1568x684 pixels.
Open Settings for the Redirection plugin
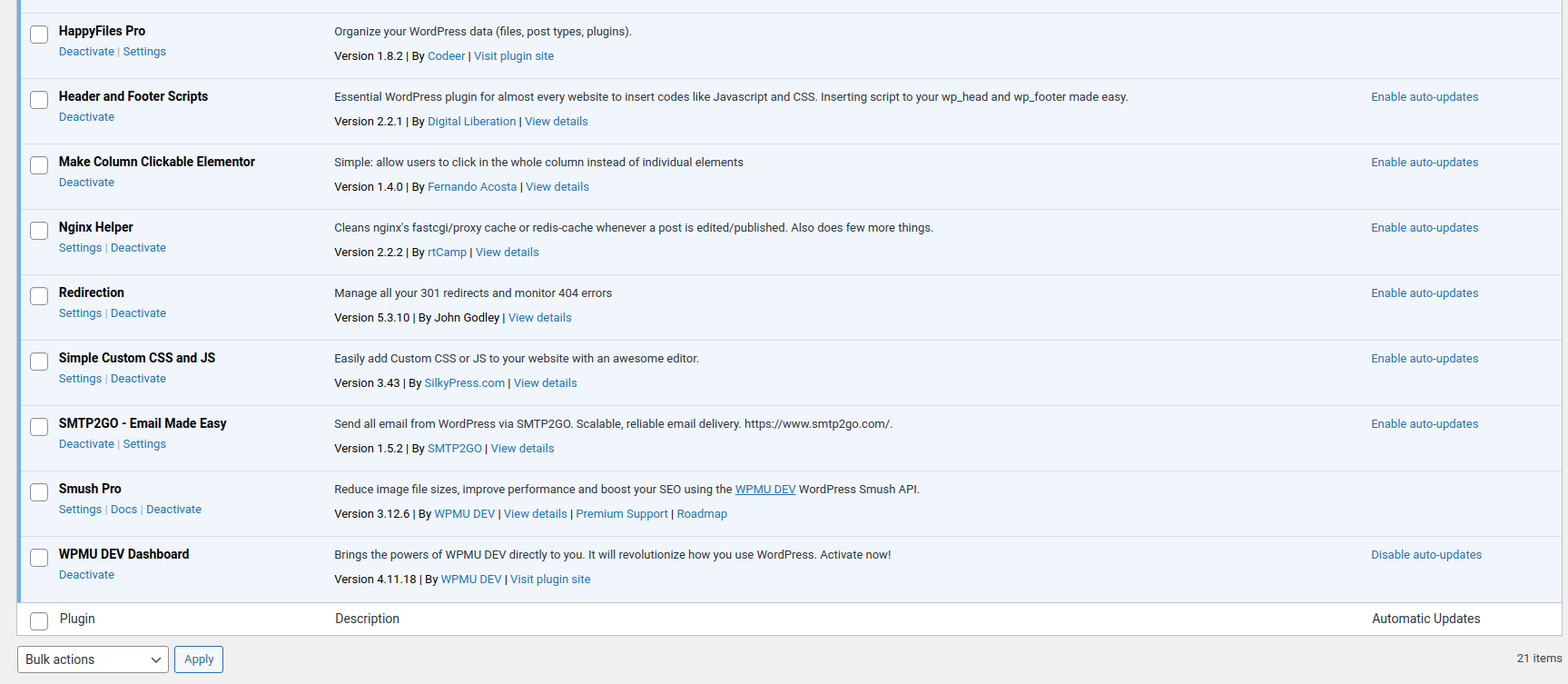click(80, 313)
